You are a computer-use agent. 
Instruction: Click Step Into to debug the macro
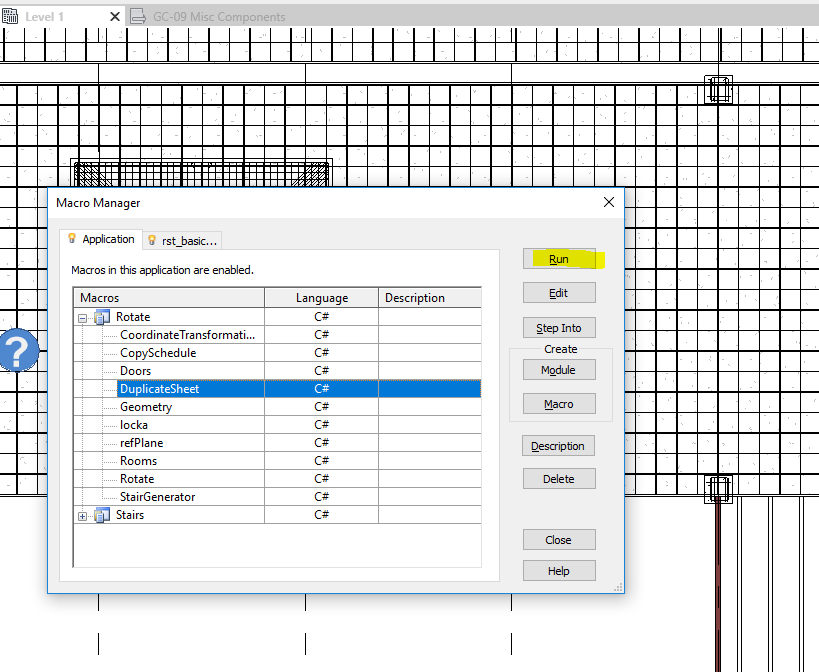(x=558, y=327)
